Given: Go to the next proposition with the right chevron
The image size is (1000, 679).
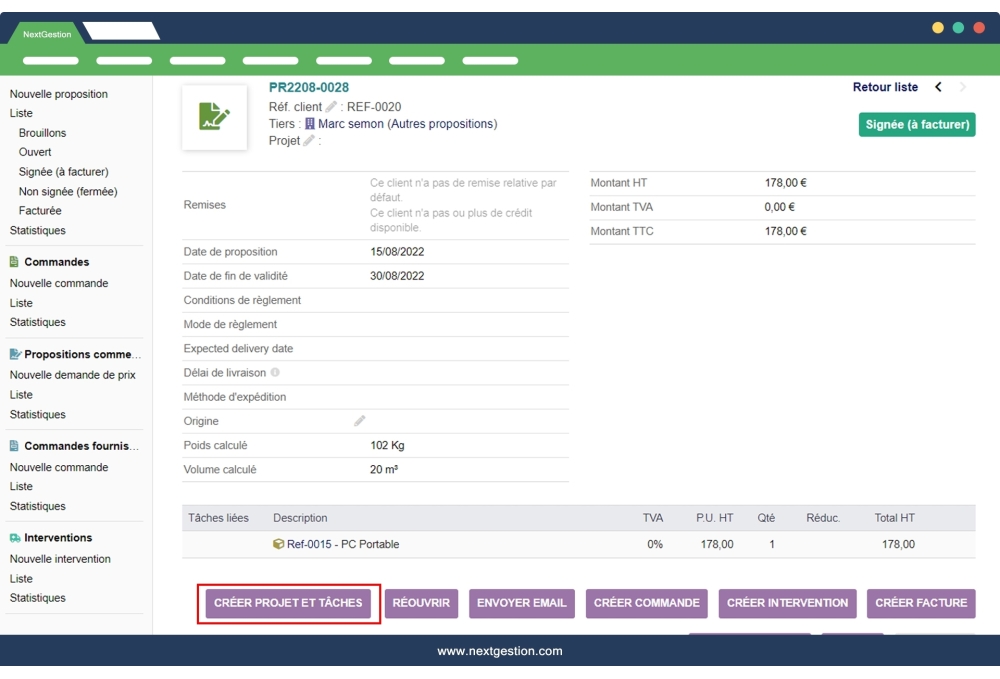Looking at the screenshot, I should pyautogui.click(x=962, y=87).
